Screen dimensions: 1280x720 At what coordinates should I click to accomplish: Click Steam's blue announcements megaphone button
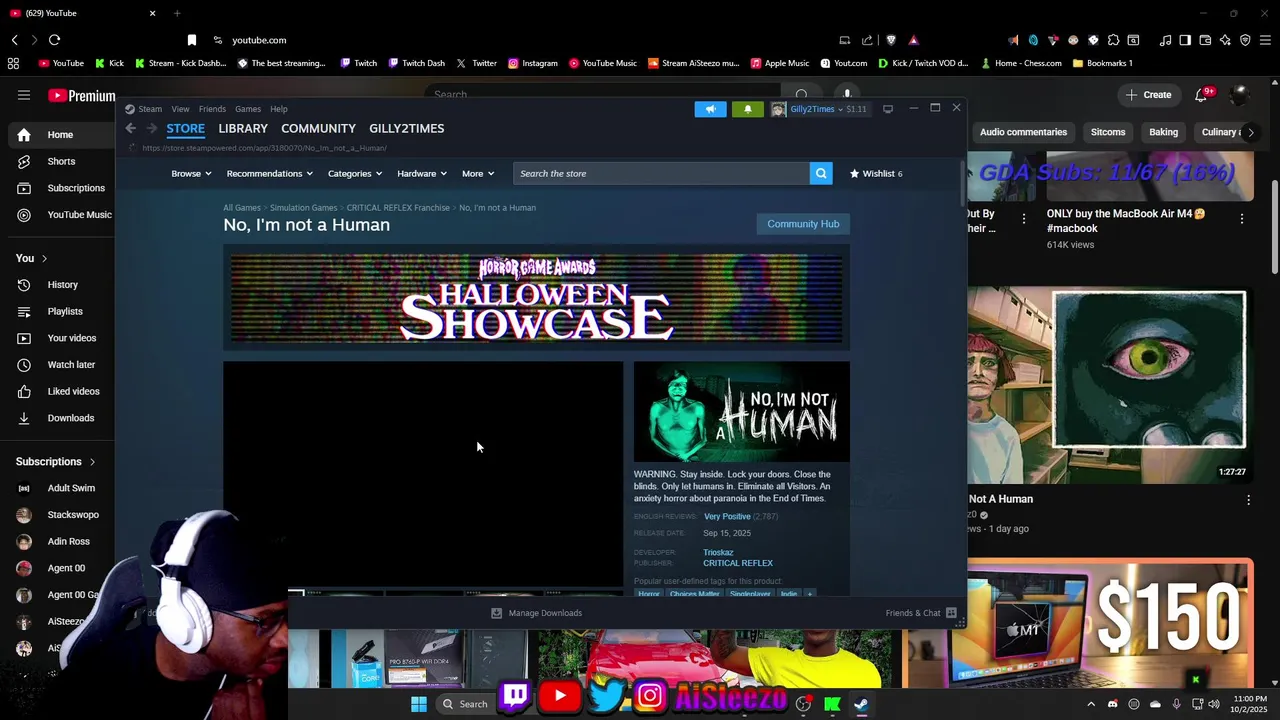click(710, 109)
